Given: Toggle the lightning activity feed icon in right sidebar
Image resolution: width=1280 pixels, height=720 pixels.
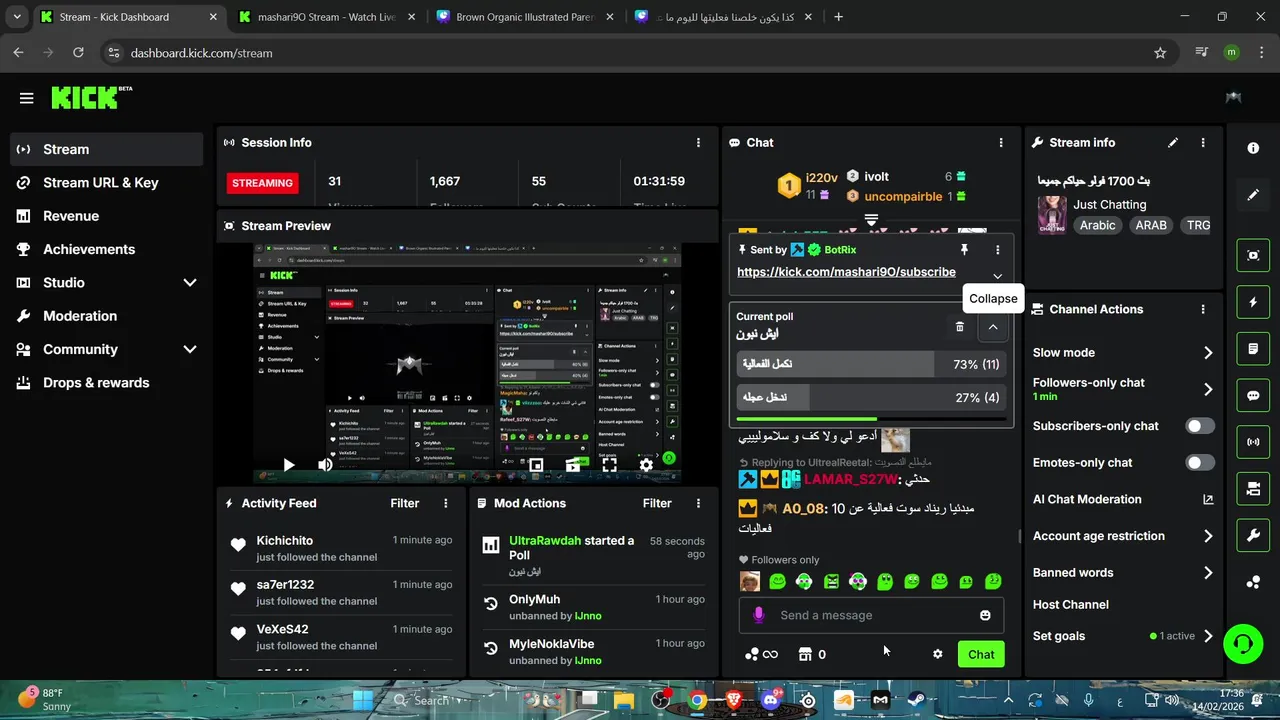Looking at the screenshot, I should (x=1253, y=302).
